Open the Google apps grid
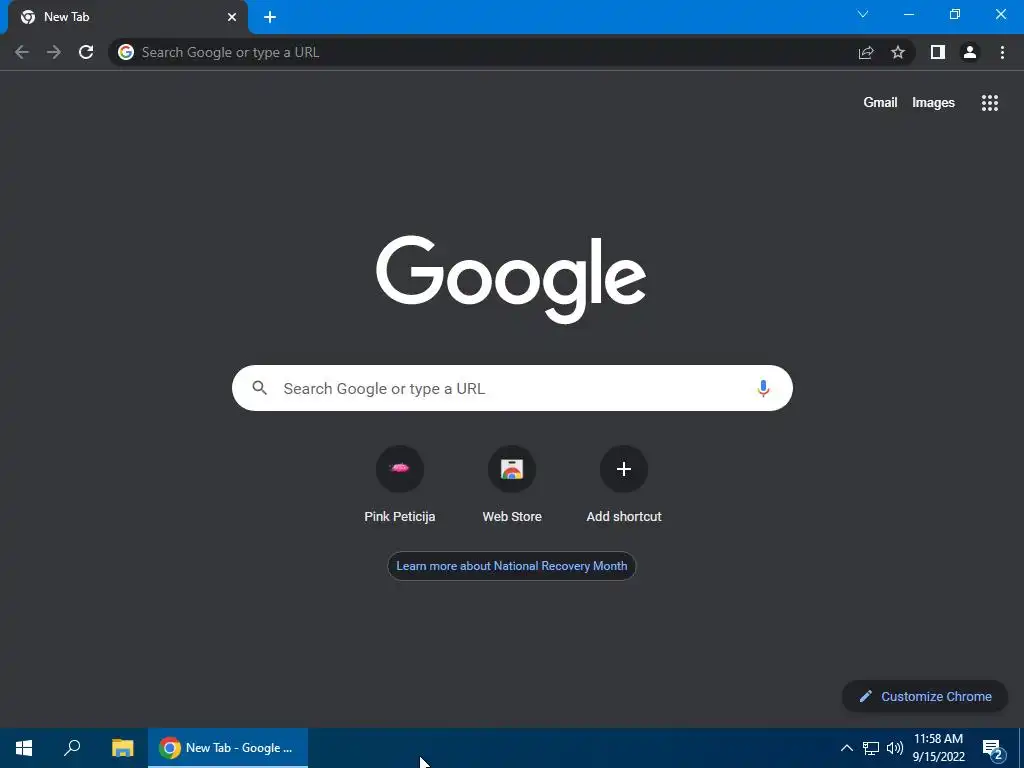1024x768 pixels. point(989,103)
